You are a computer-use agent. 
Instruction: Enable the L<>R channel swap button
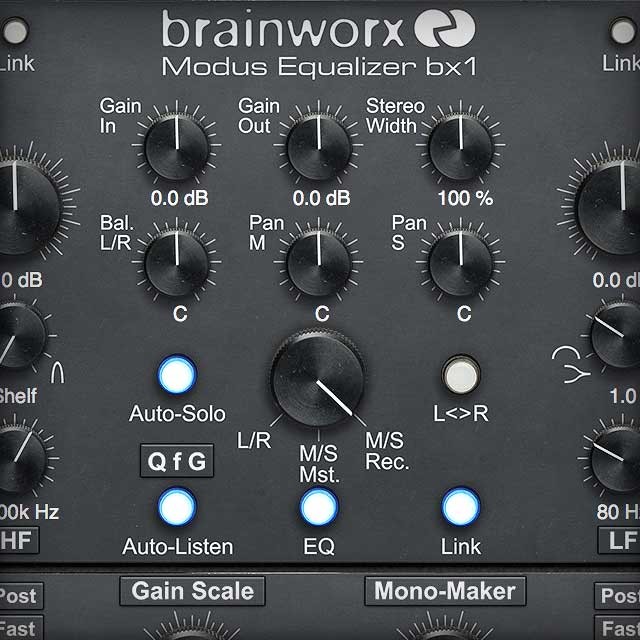(461, 376)
